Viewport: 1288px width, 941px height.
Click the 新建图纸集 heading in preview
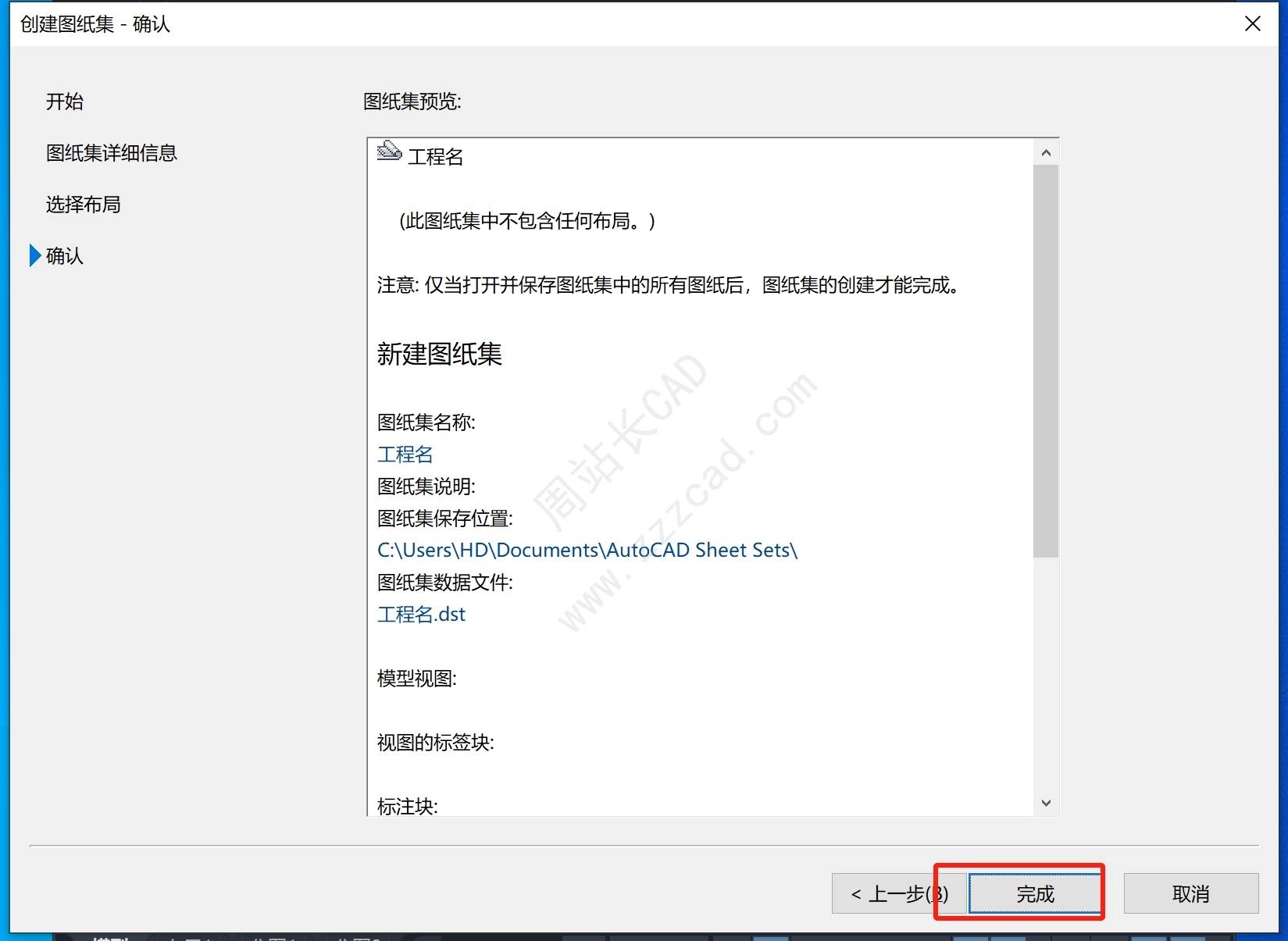click(x=439, y=355)
